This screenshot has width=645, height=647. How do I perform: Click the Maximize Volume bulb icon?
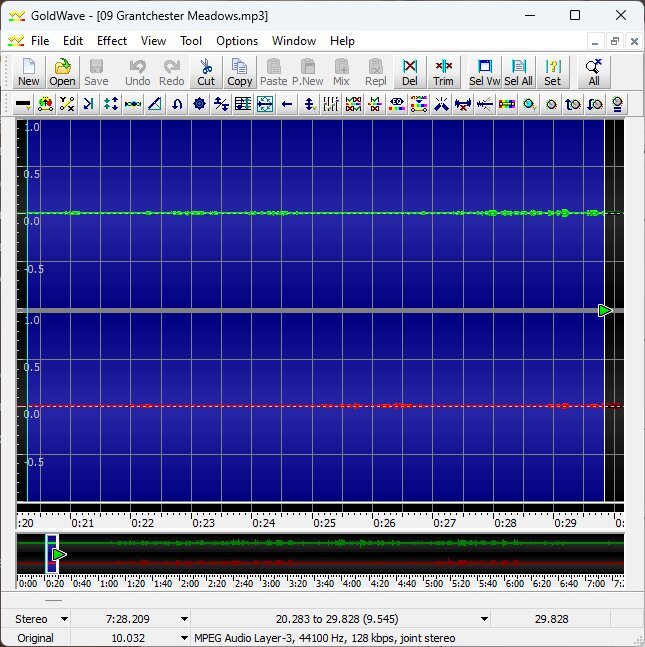617,104
